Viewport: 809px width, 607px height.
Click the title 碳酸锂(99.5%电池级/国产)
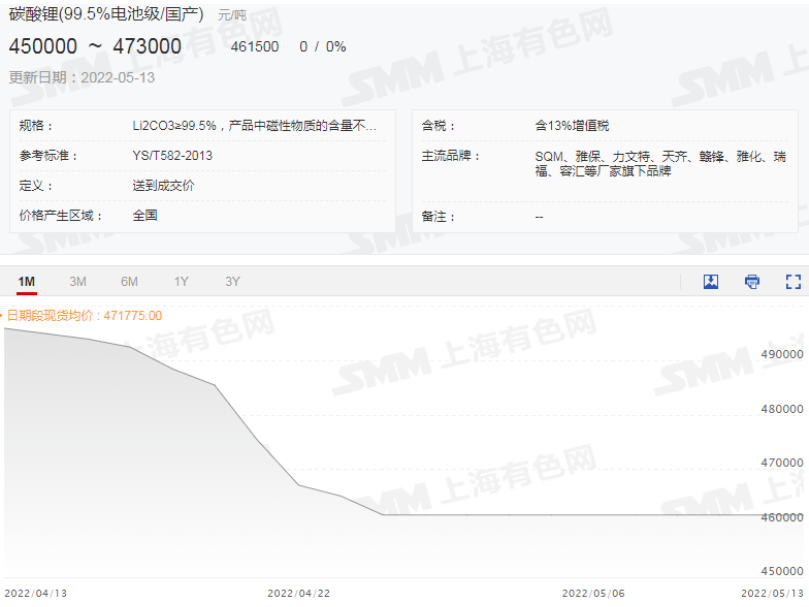tap(110, 16)
